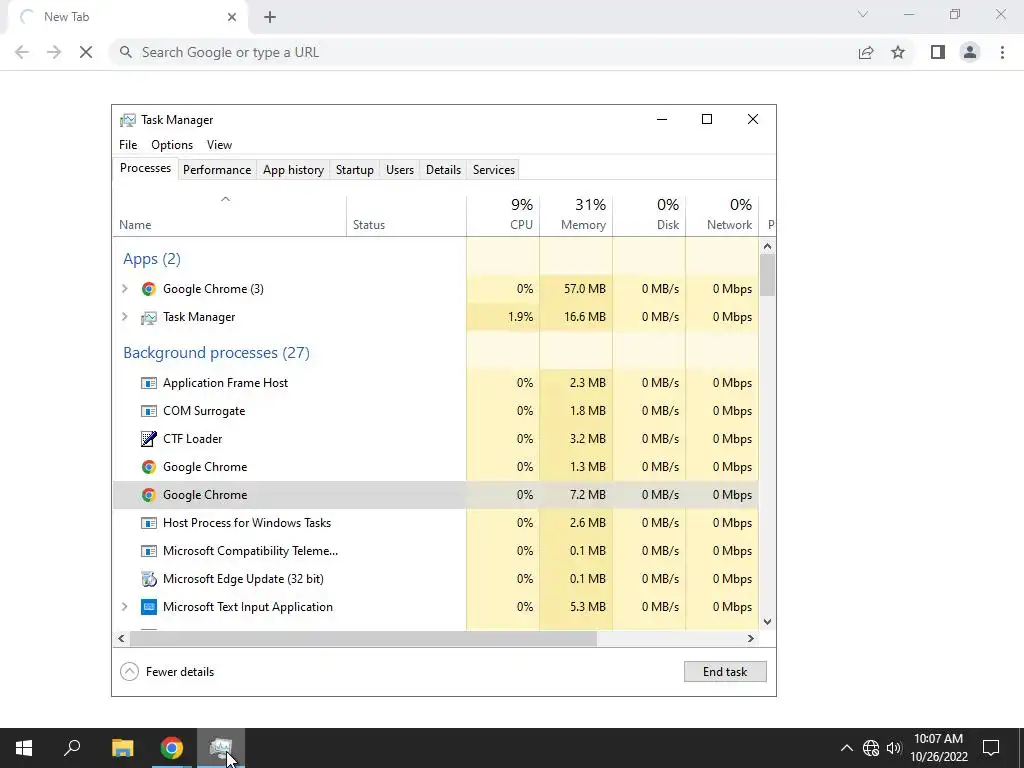Open the Options menu in Task Manager
The height and width of the screenshot is (768, 1024).
click(x=172, y=145)
